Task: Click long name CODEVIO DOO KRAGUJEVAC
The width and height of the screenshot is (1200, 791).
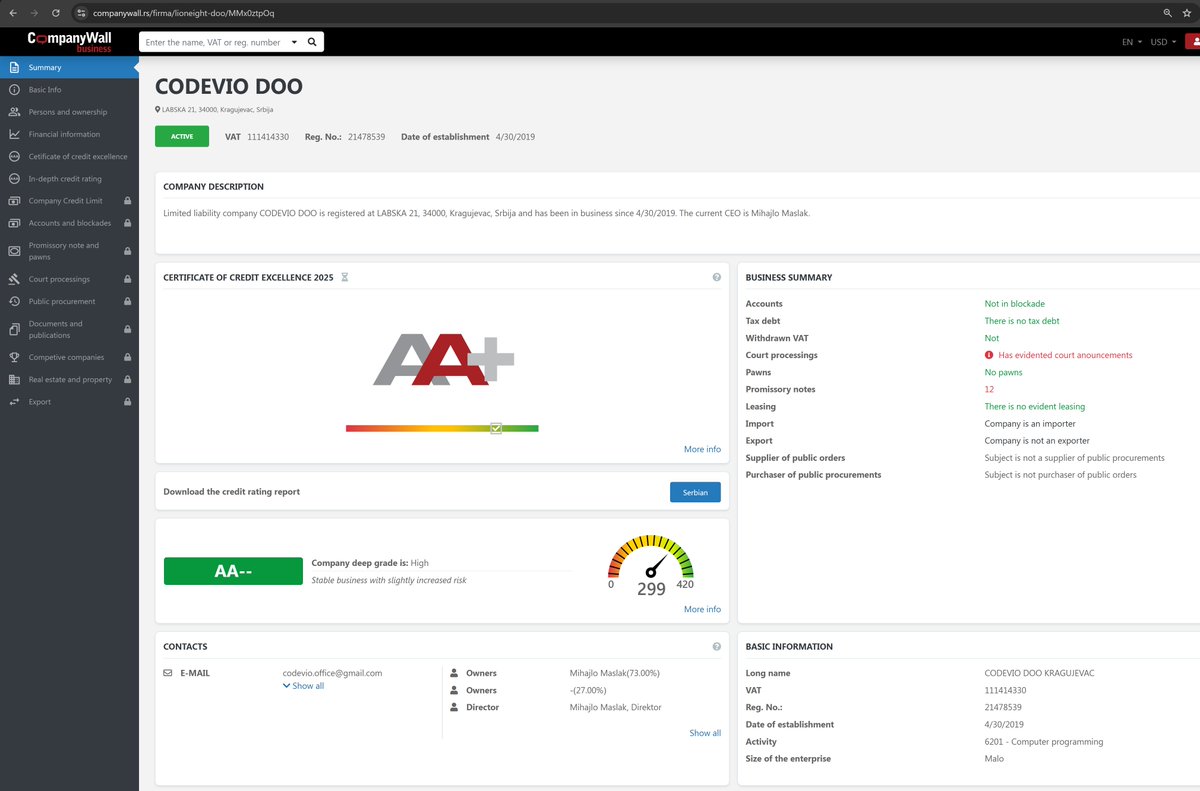Action: tap(1039, 673)
